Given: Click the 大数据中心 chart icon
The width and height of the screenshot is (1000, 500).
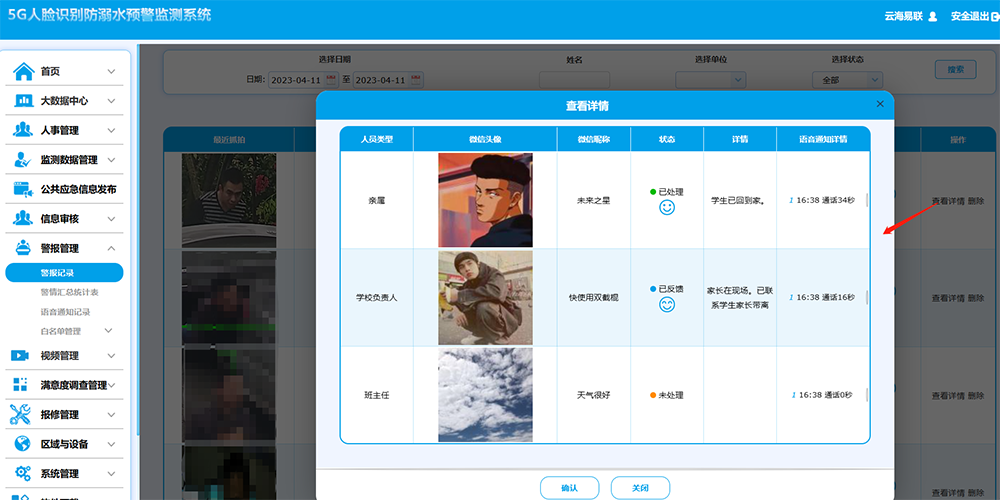Looking at the screenshot, I should point(22,101).
